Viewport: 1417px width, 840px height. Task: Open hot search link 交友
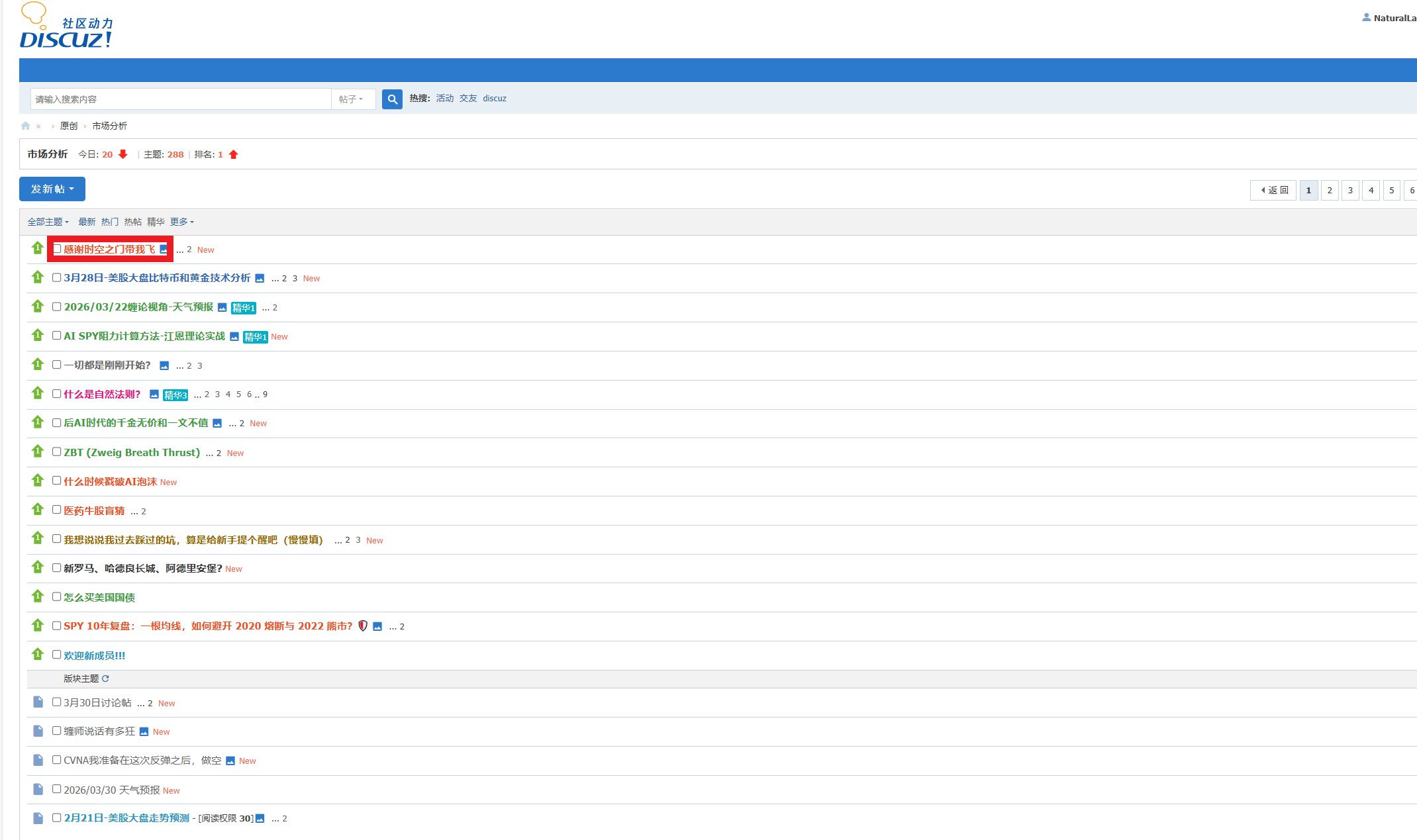point(468,99)
